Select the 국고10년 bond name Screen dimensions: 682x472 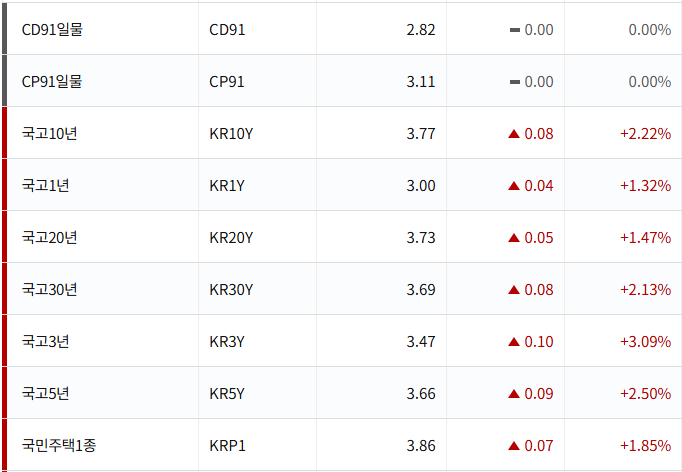tap(49, 134)
